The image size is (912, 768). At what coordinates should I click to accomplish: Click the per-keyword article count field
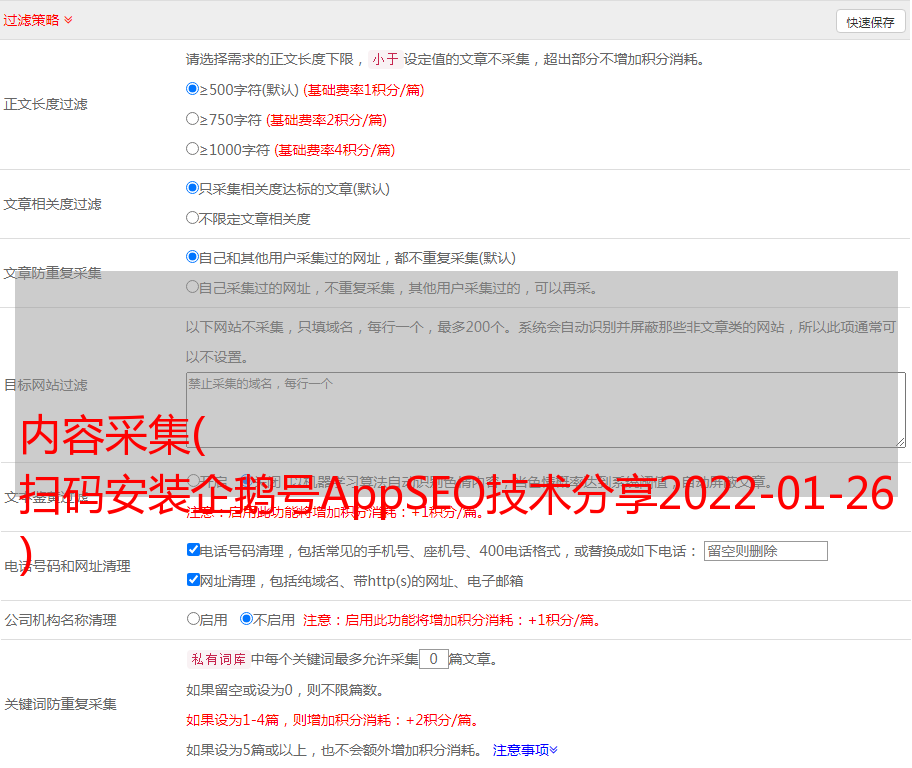433,660
